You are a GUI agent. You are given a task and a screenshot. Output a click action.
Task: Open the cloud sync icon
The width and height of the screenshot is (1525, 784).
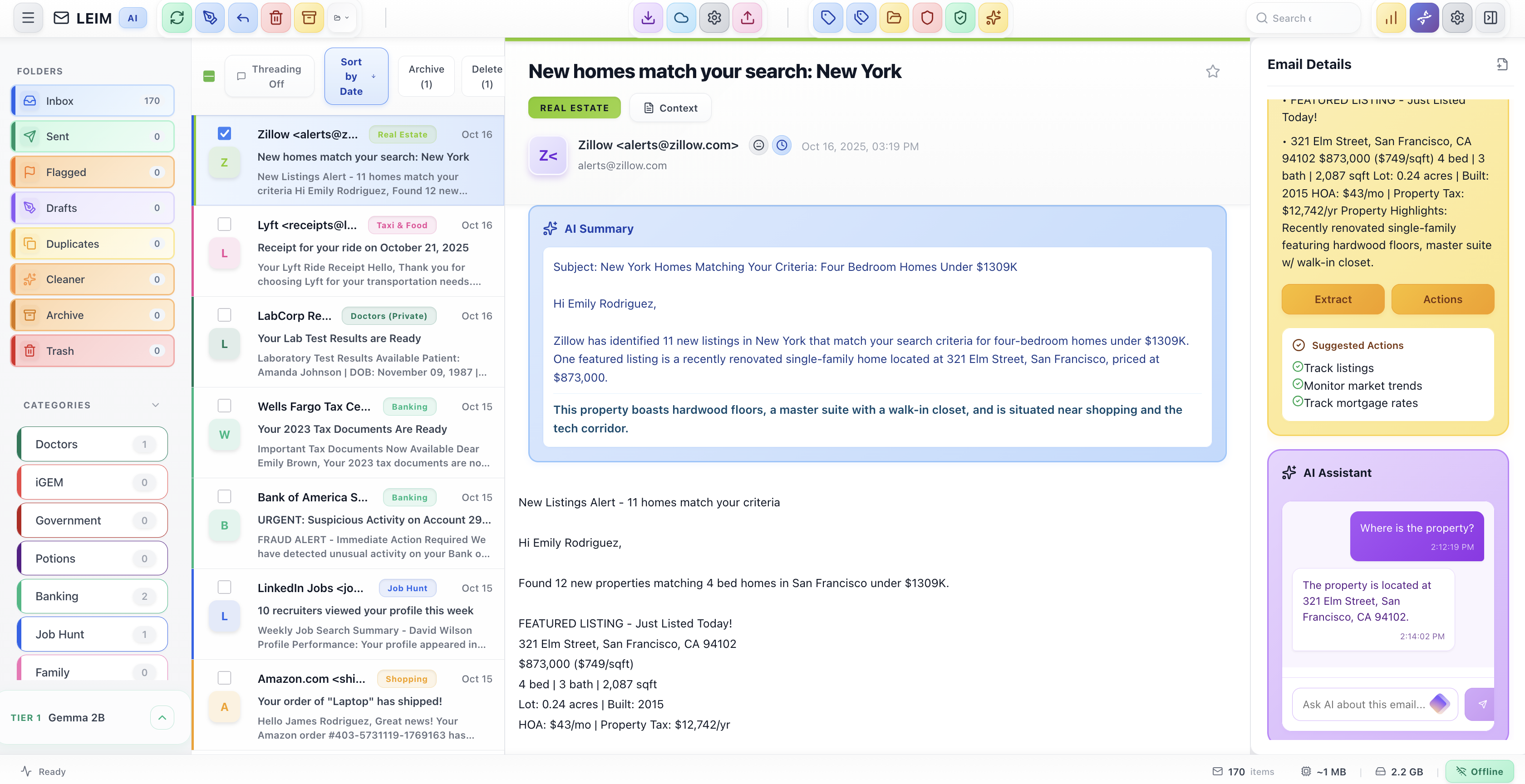[681, 18]
